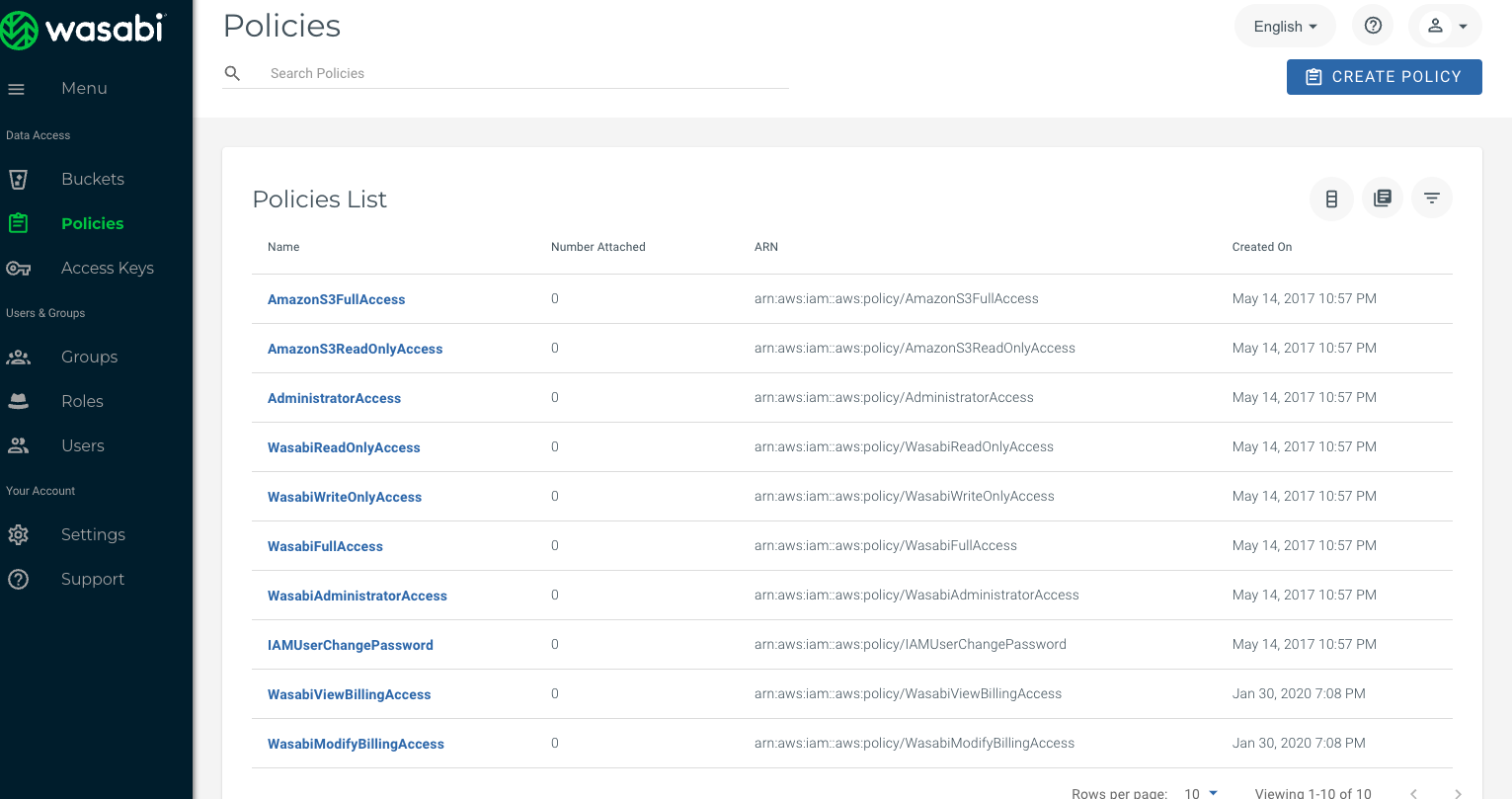Viewport: 1512px width, 799px height.
Task: Open WasabiModifyBillingAccess policy link
Action: 356,744
